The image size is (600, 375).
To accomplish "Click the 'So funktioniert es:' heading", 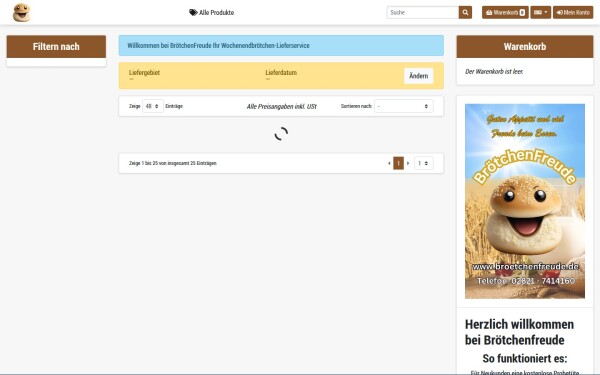I will tap(525, 359).
